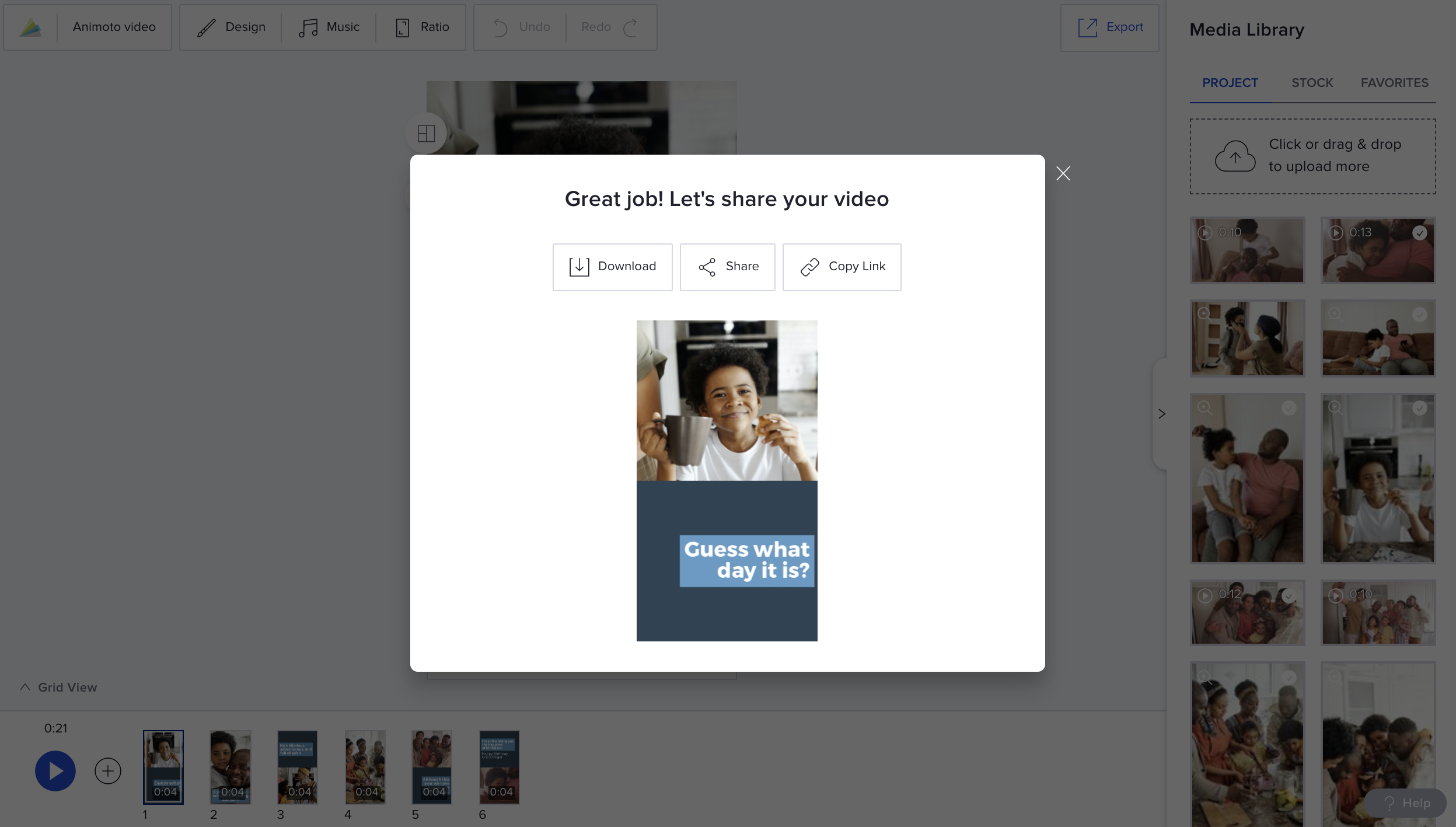
Task: Toggle checkmark on the 0:13 video clip
Action: click(x=1419, y=233)
